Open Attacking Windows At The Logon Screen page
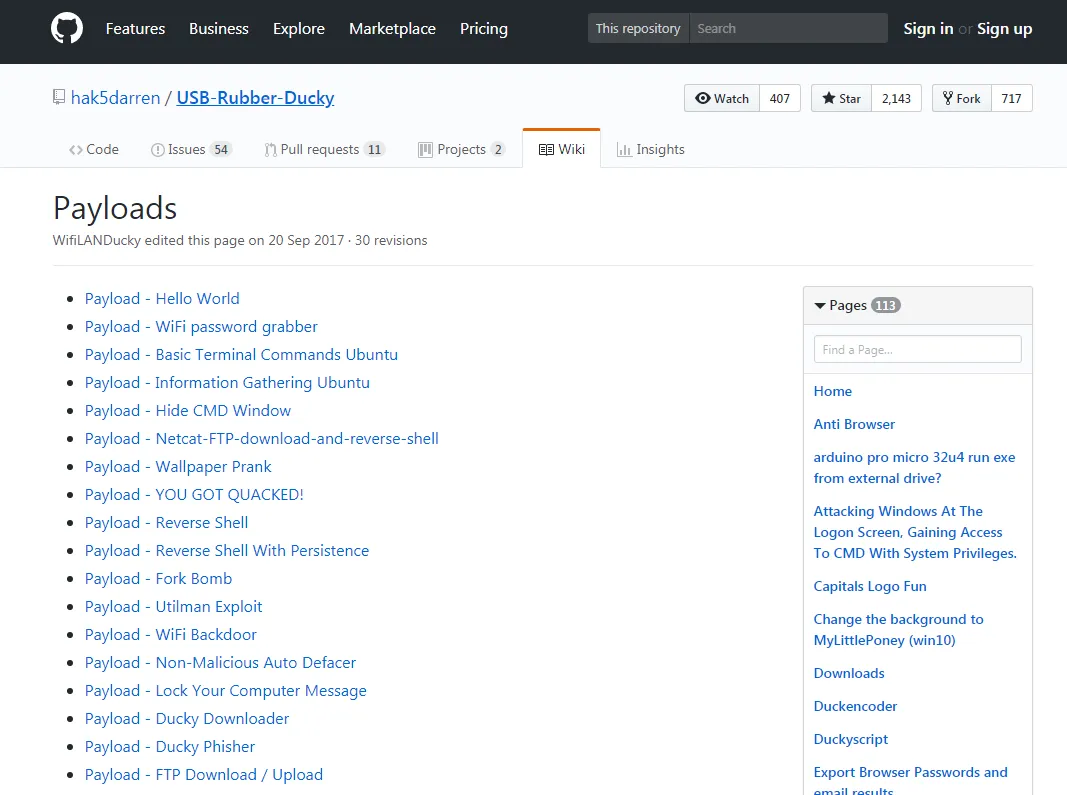Viewport: 1067px width, 795px height. pyautogui.click(x=915, y=532)
